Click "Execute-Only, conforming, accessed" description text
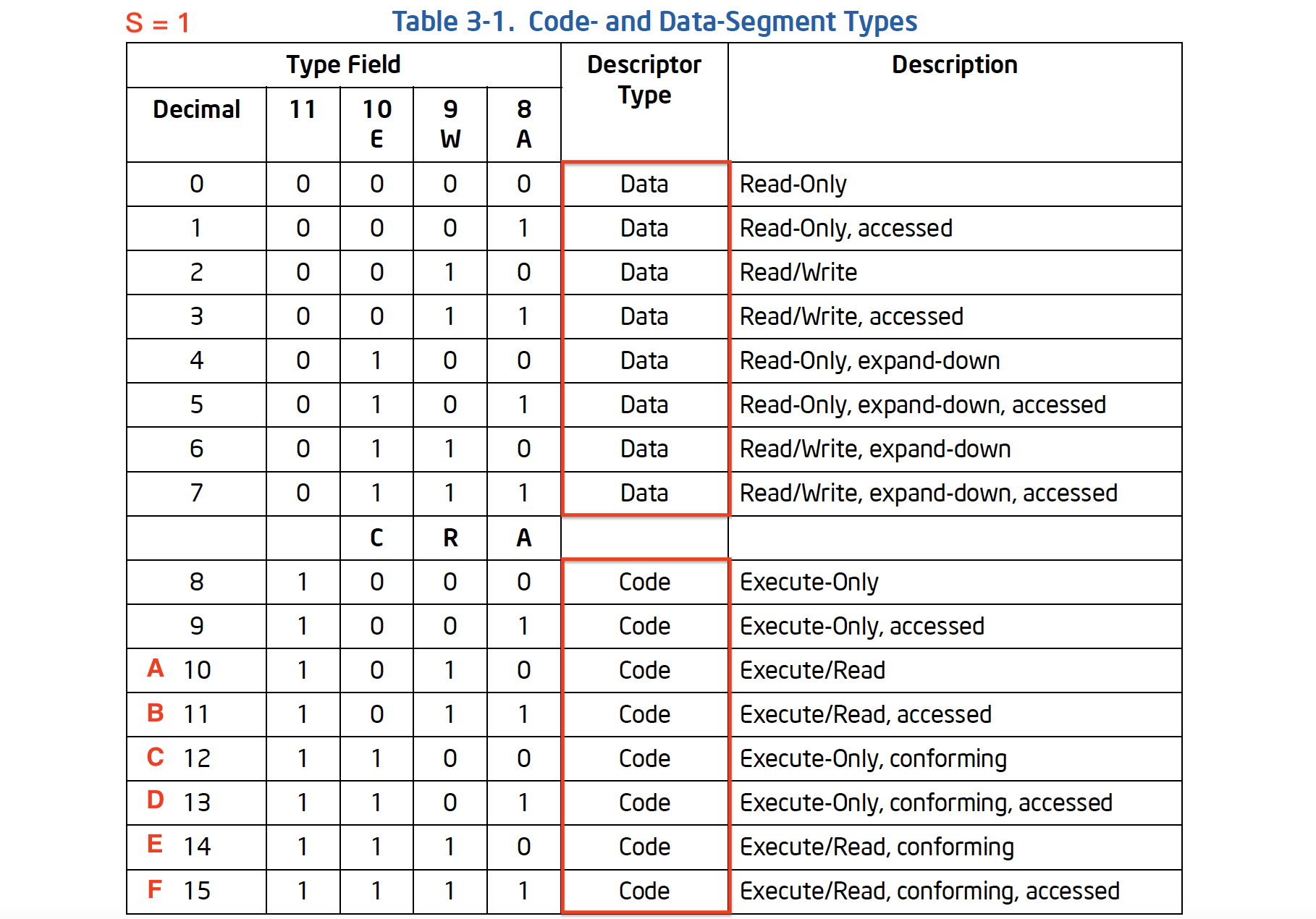The height and width of the screenshot is (919, 1316). [925, 802]
